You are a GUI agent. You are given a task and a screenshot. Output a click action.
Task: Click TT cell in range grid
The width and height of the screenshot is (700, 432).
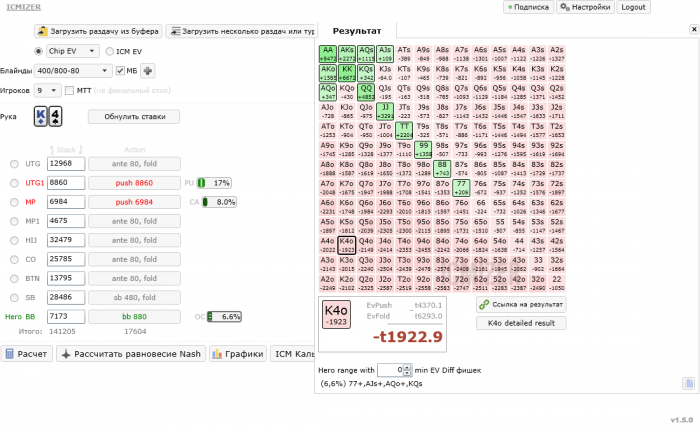[404, 131]
